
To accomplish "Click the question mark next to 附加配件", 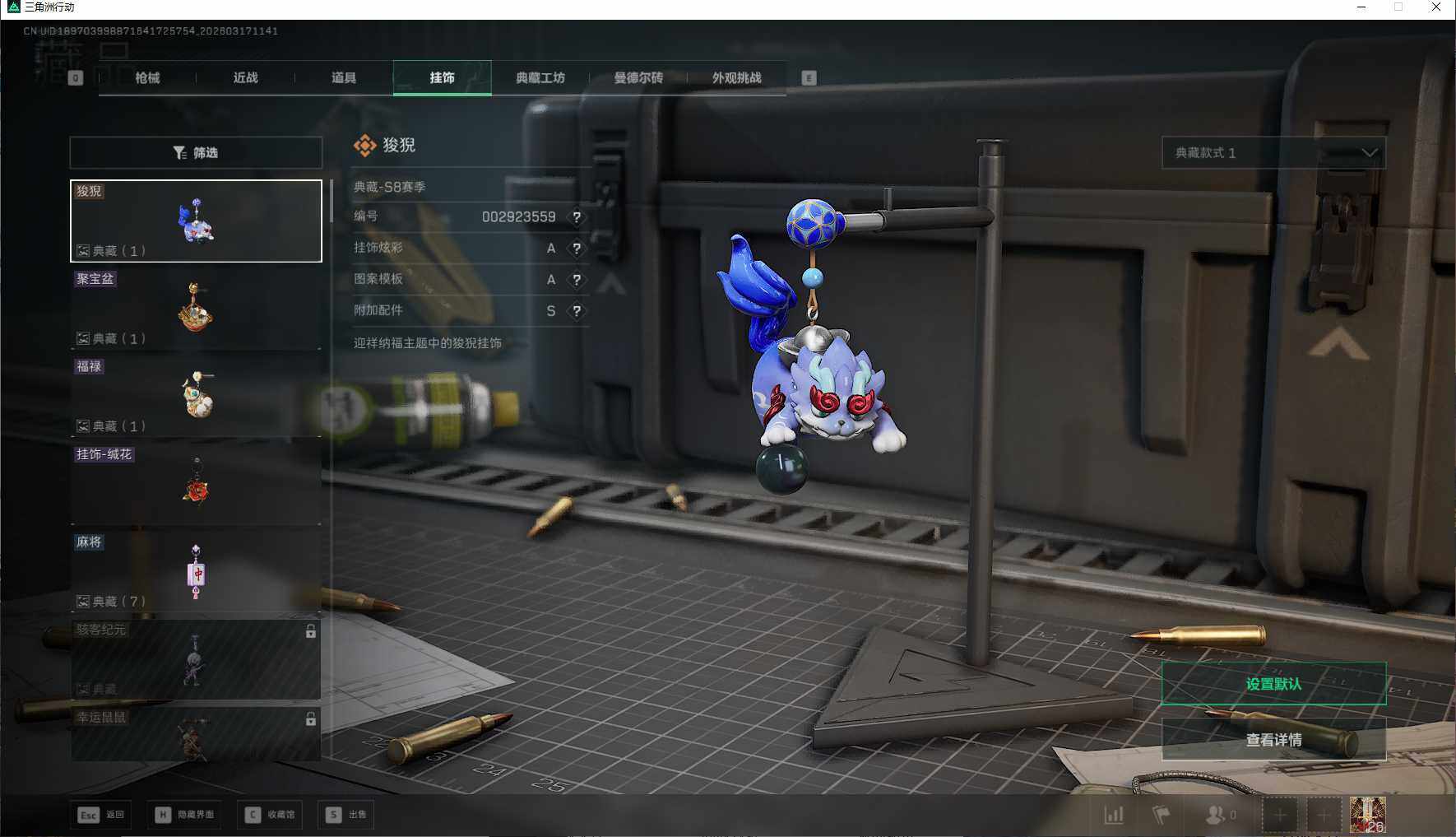I will (x=577, y=311).
